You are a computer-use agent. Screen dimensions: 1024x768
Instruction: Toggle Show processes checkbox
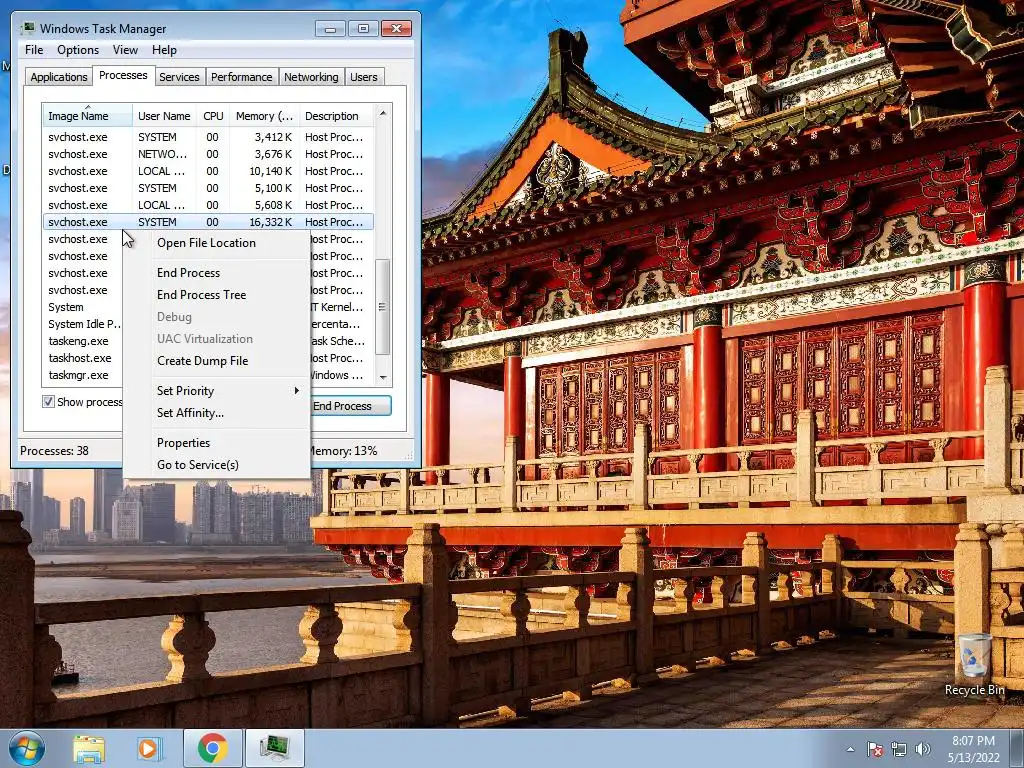[48, 402]
